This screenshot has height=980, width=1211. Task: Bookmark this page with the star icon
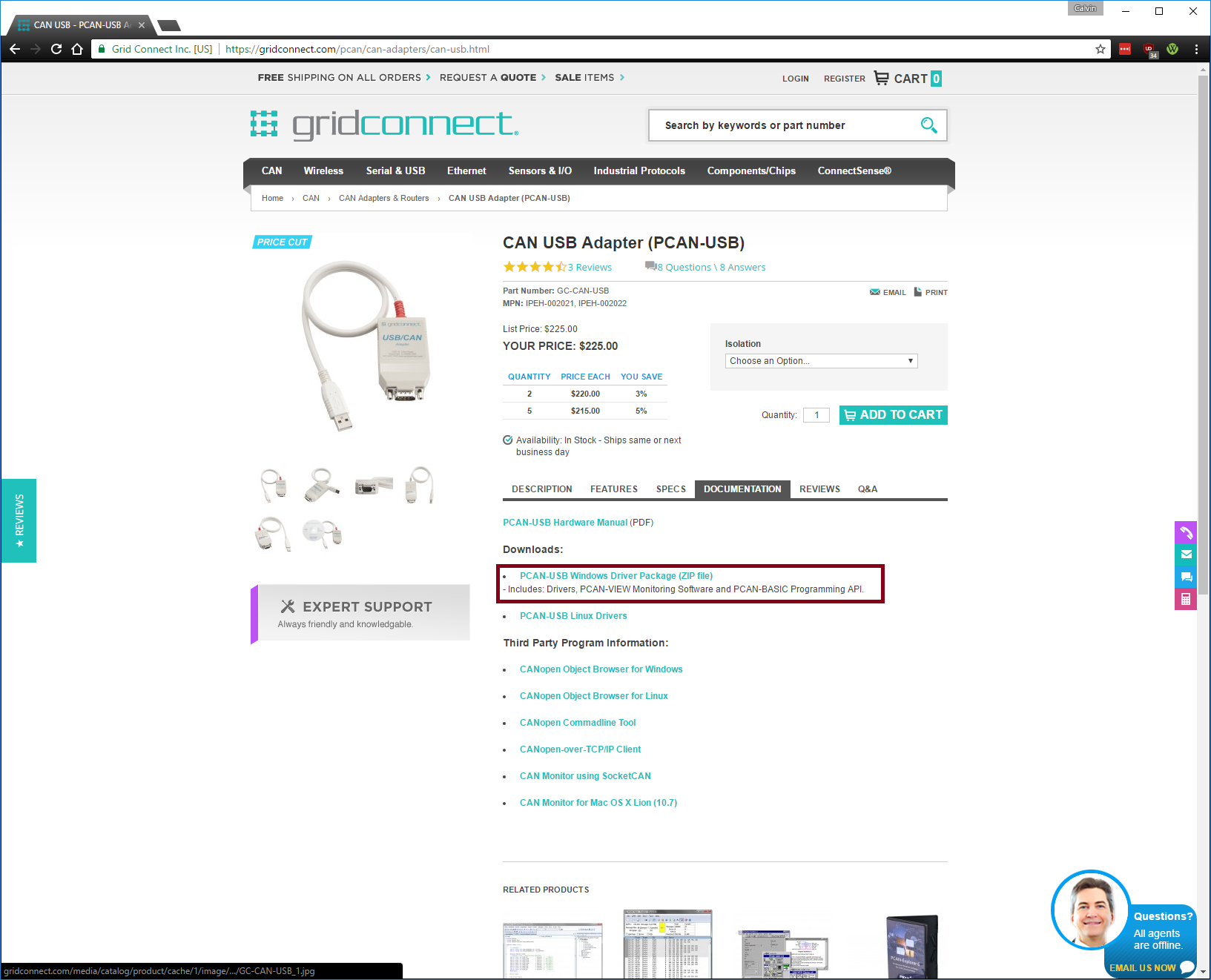pyautogui.click(x=1101, y=49)
